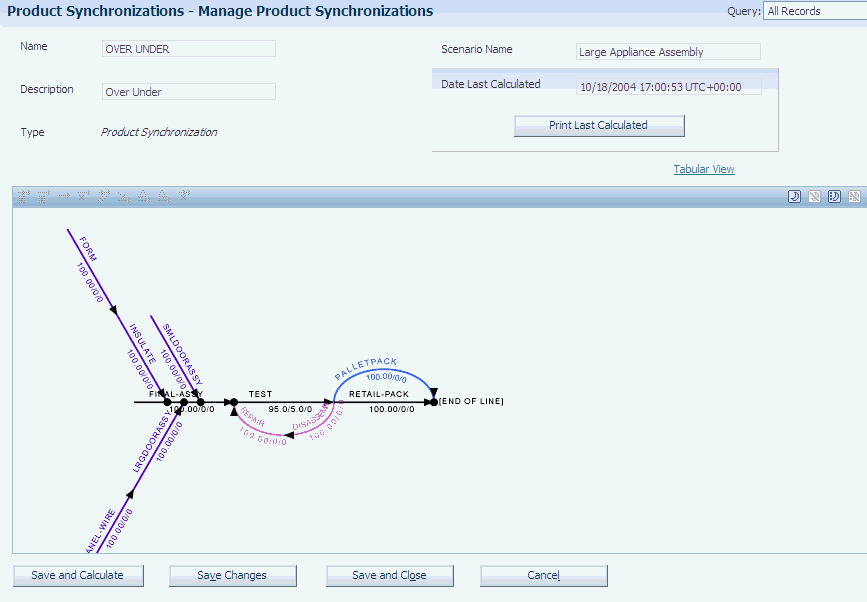Click the 100.00/0/0 value under PALLETPACK
This screenshot has height=602, width=867.
tap(387, 378)
